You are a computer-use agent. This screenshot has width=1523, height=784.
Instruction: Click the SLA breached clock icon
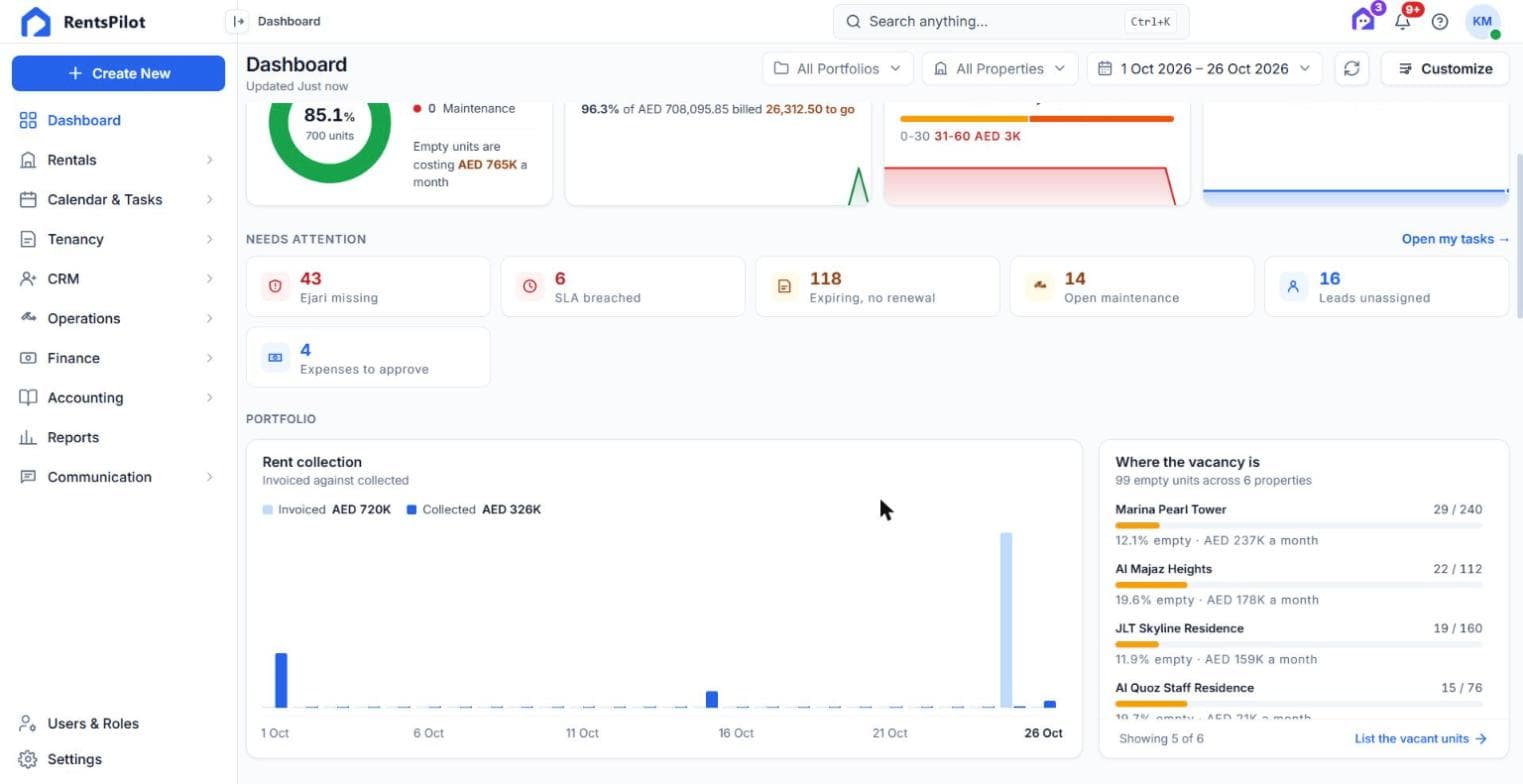click(530, 286)
